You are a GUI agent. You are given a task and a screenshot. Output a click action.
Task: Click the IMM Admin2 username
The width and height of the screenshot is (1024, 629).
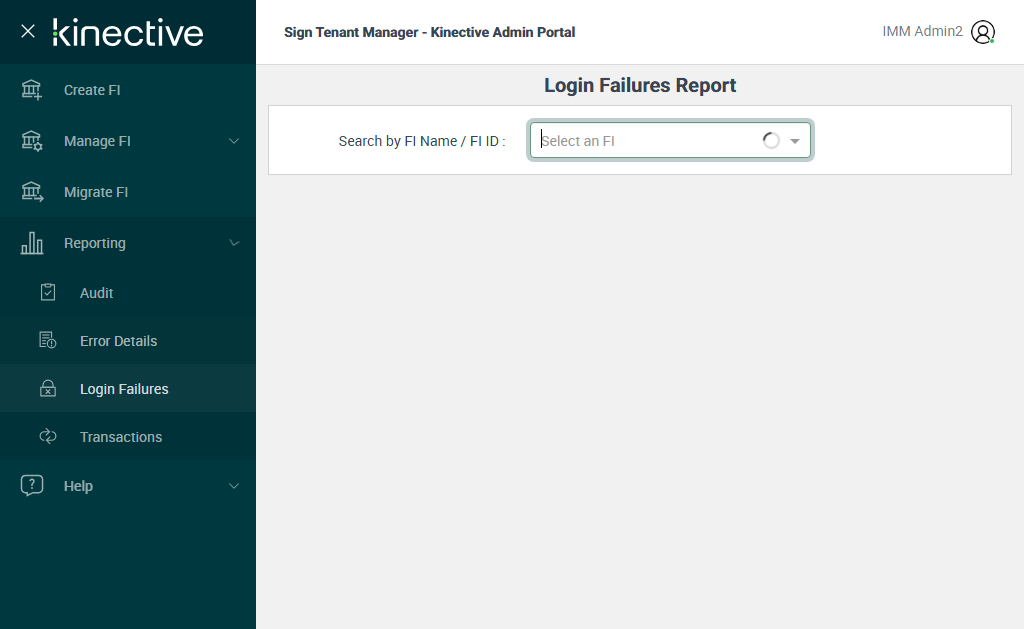pyautogui.click(x=922, y=32)
